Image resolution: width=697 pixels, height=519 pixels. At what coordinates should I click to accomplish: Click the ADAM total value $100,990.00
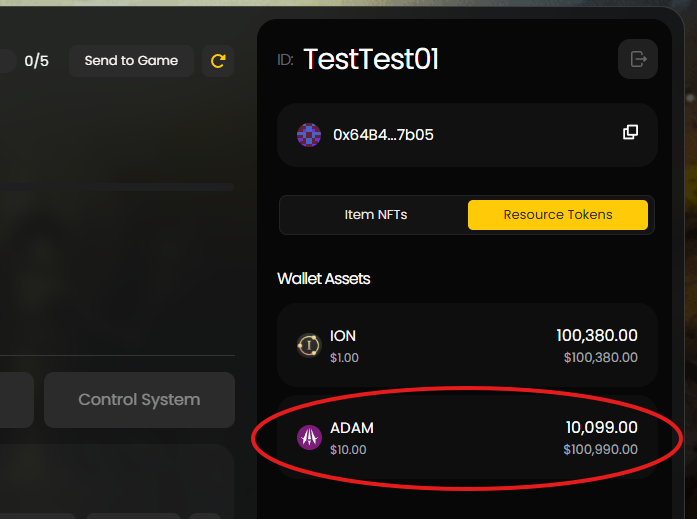pyautogui.click(x=600, y=450)
